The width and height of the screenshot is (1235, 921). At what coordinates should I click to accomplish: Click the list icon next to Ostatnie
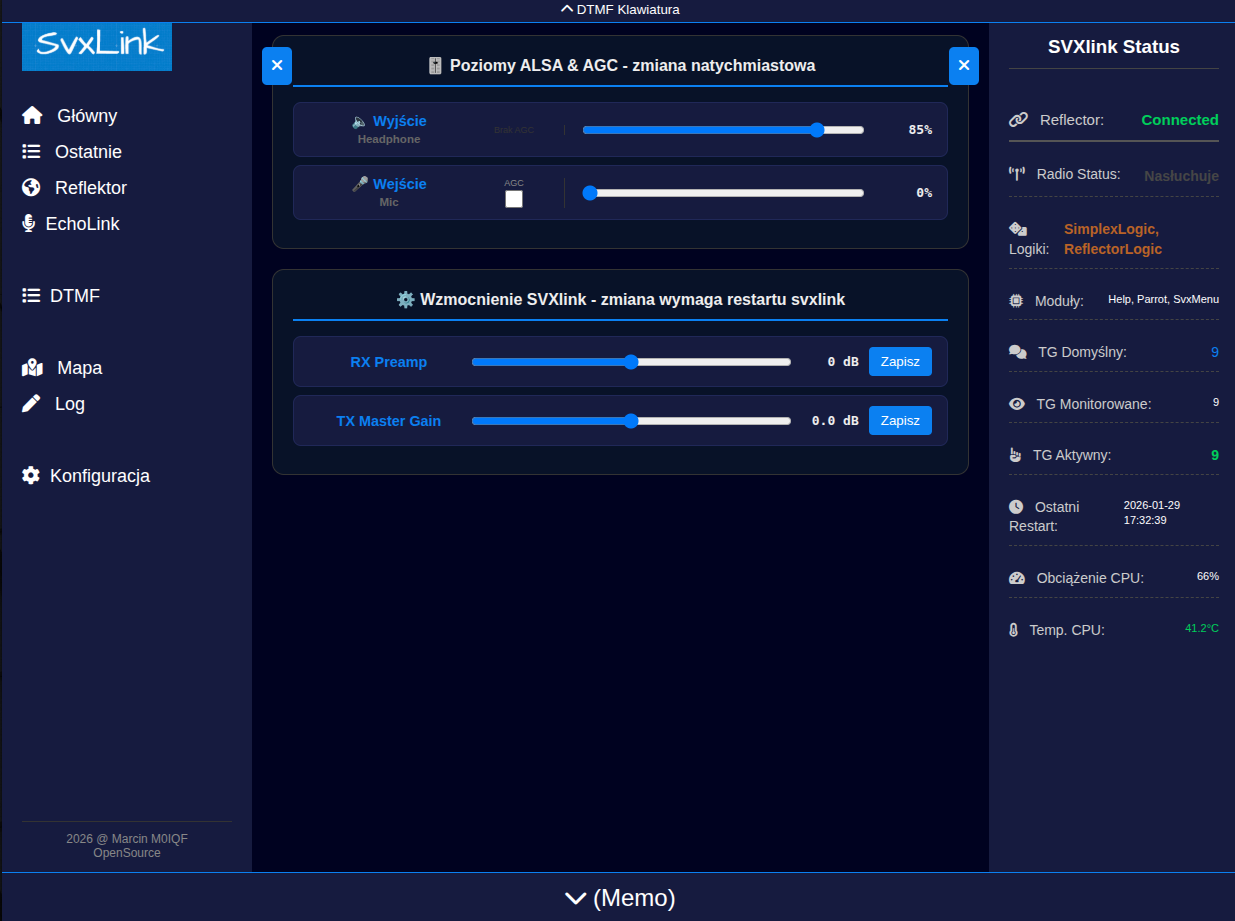click(x=32, y=152)
